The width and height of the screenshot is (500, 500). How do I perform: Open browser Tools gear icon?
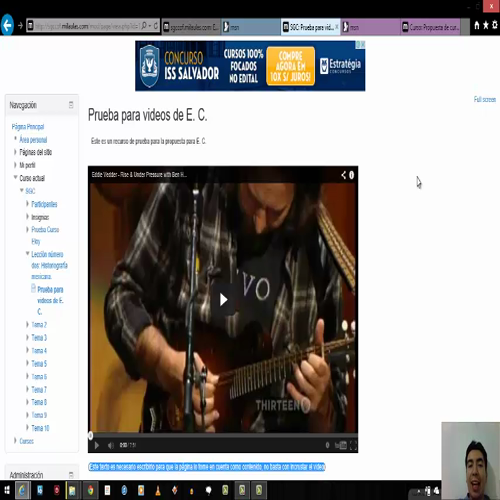(495, 25)
